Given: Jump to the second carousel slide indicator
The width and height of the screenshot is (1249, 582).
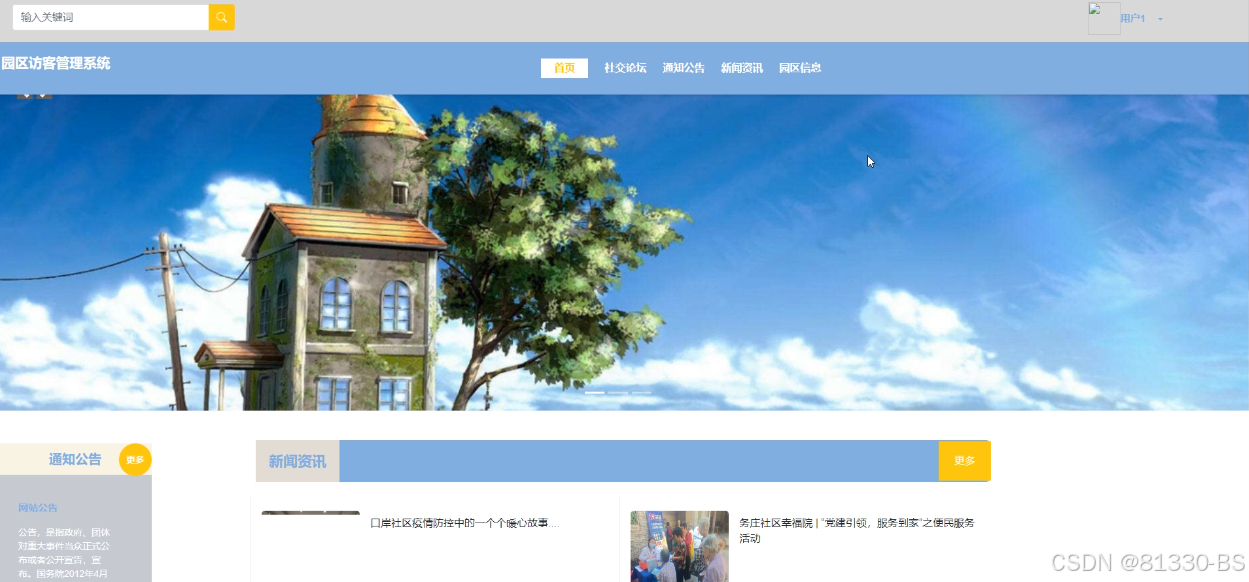Looking at the screenshot, I should point(618,393).
